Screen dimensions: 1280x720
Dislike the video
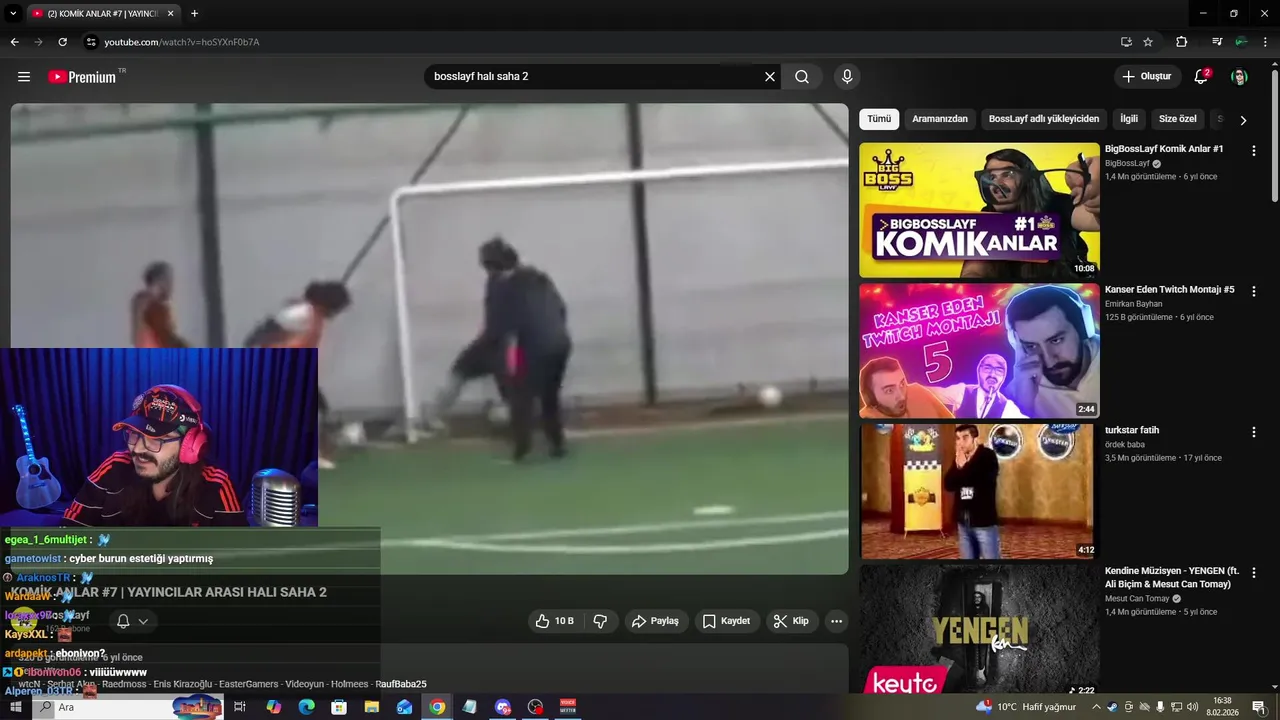coord(600,621)
